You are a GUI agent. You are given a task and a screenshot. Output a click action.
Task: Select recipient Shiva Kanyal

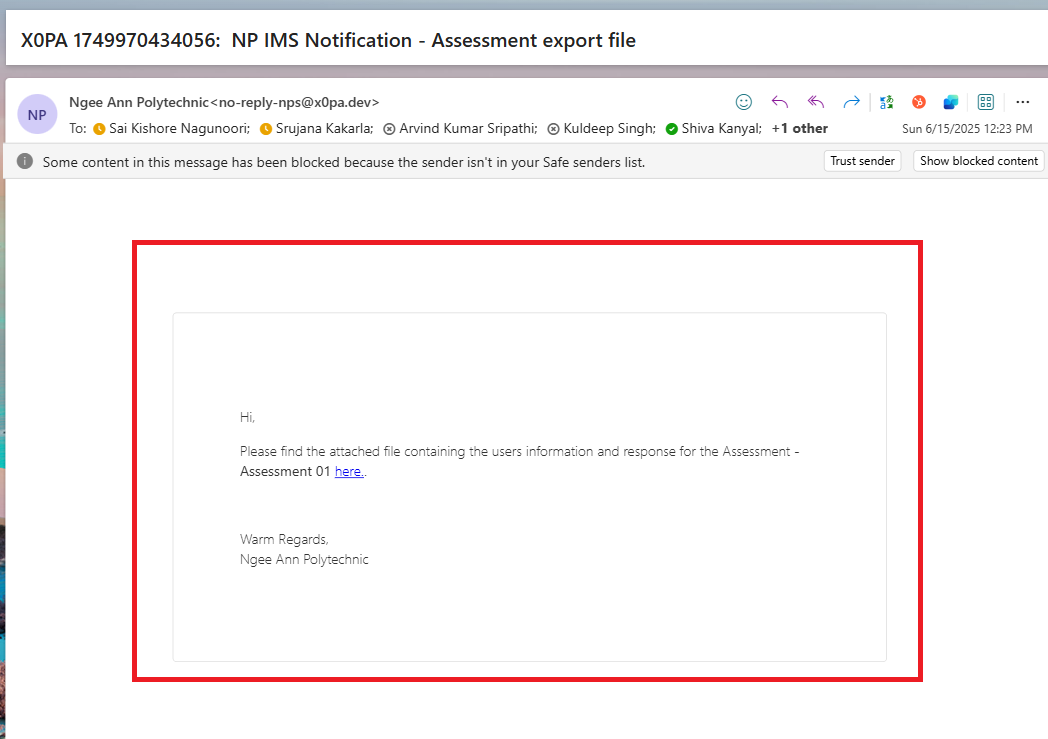[x=721, y=128]
